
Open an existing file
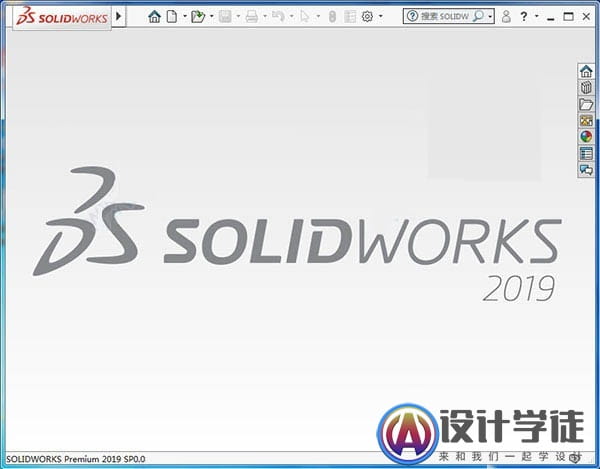[198, 16]
